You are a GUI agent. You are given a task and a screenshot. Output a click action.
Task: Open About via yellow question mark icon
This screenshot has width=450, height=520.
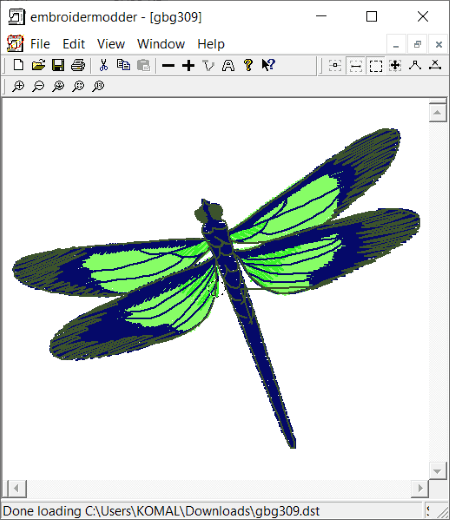[x=248, y=65]
